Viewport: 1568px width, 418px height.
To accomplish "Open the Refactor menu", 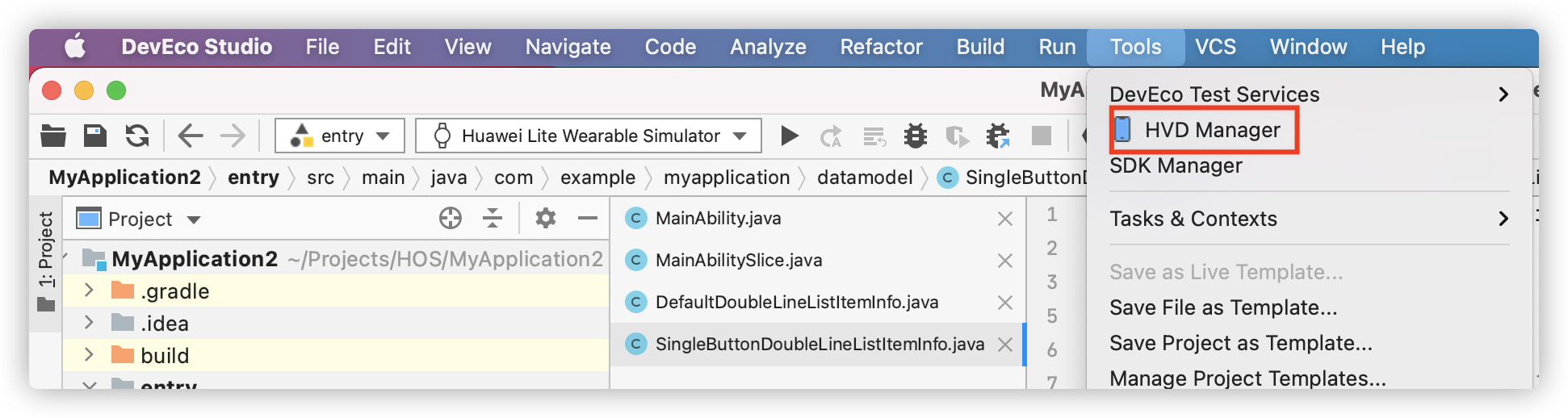I will click(x=881, y=47).
